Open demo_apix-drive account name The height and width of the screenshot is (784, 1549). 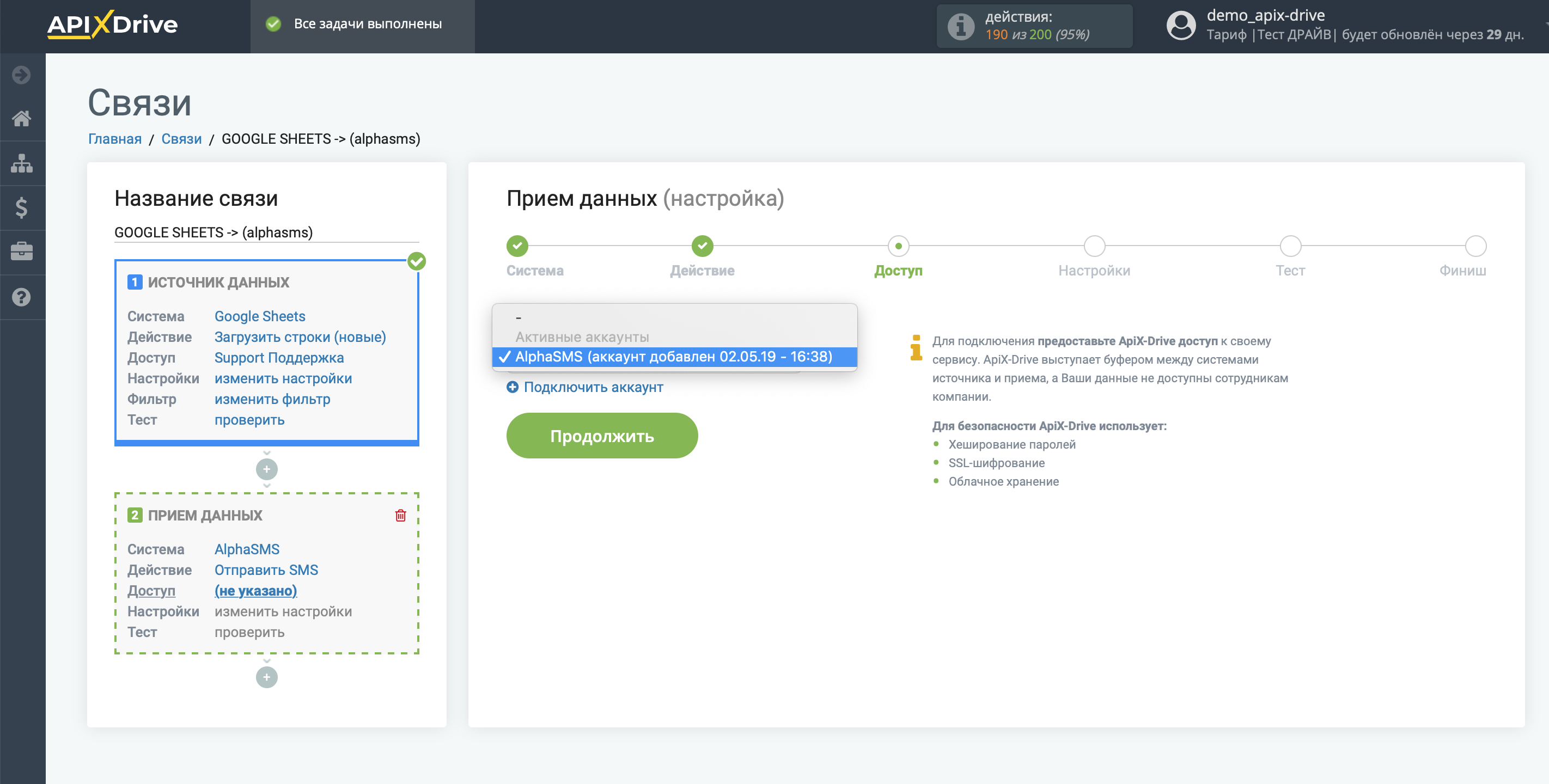coord(1266,15)
